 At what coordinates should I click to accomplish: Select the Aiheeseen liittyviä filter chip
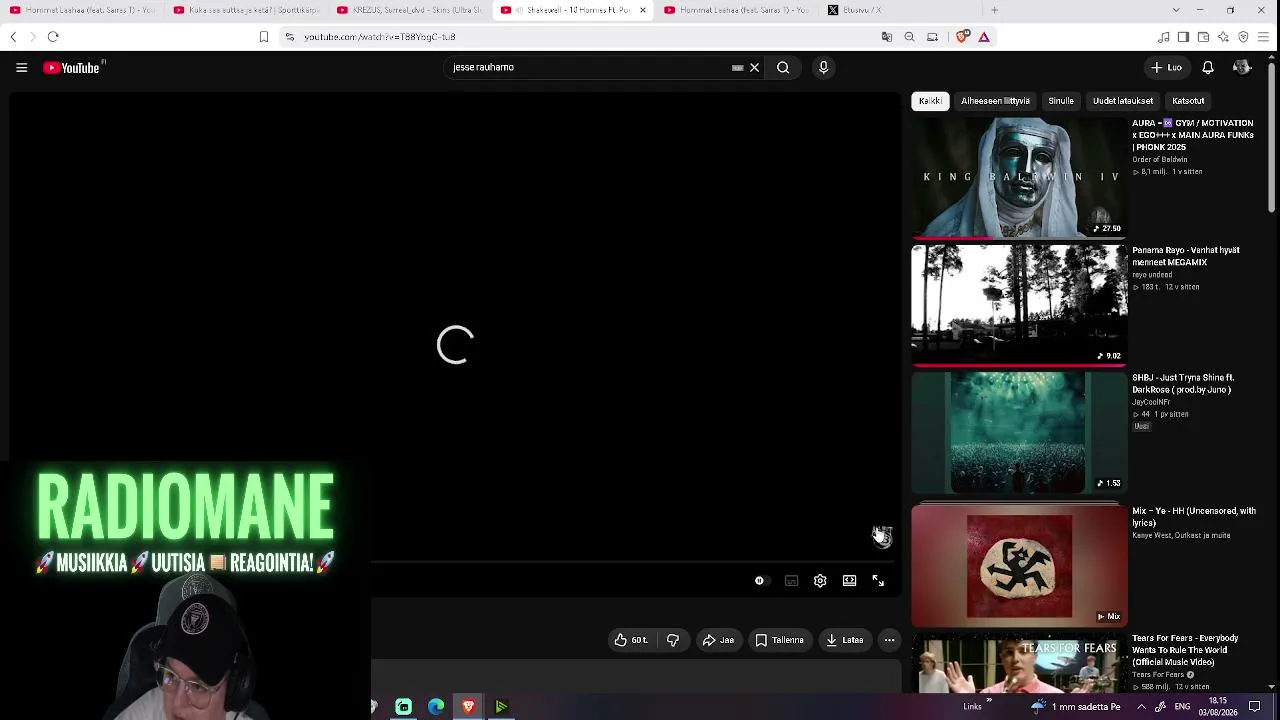pos(995,101)
